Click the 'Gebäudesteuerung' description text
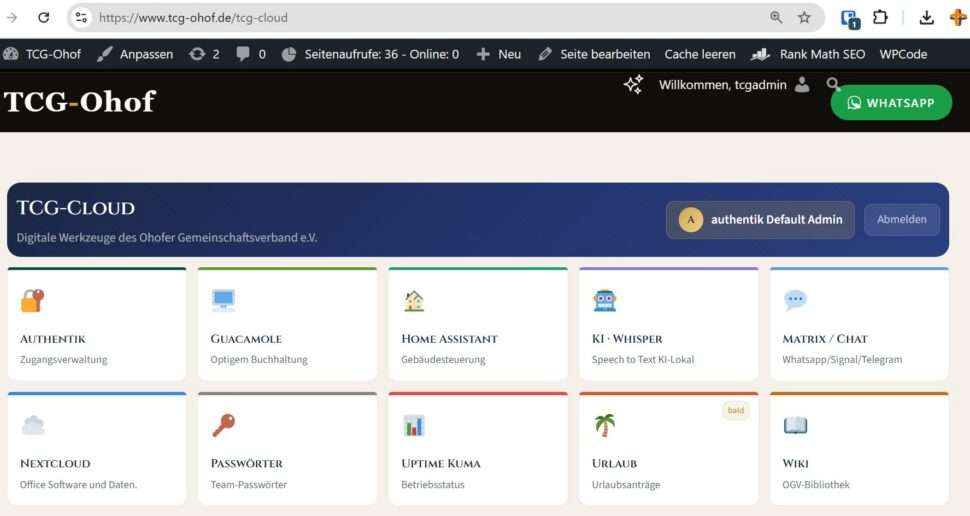Viewport: 970px width, 516px height. tap(443, 359)
